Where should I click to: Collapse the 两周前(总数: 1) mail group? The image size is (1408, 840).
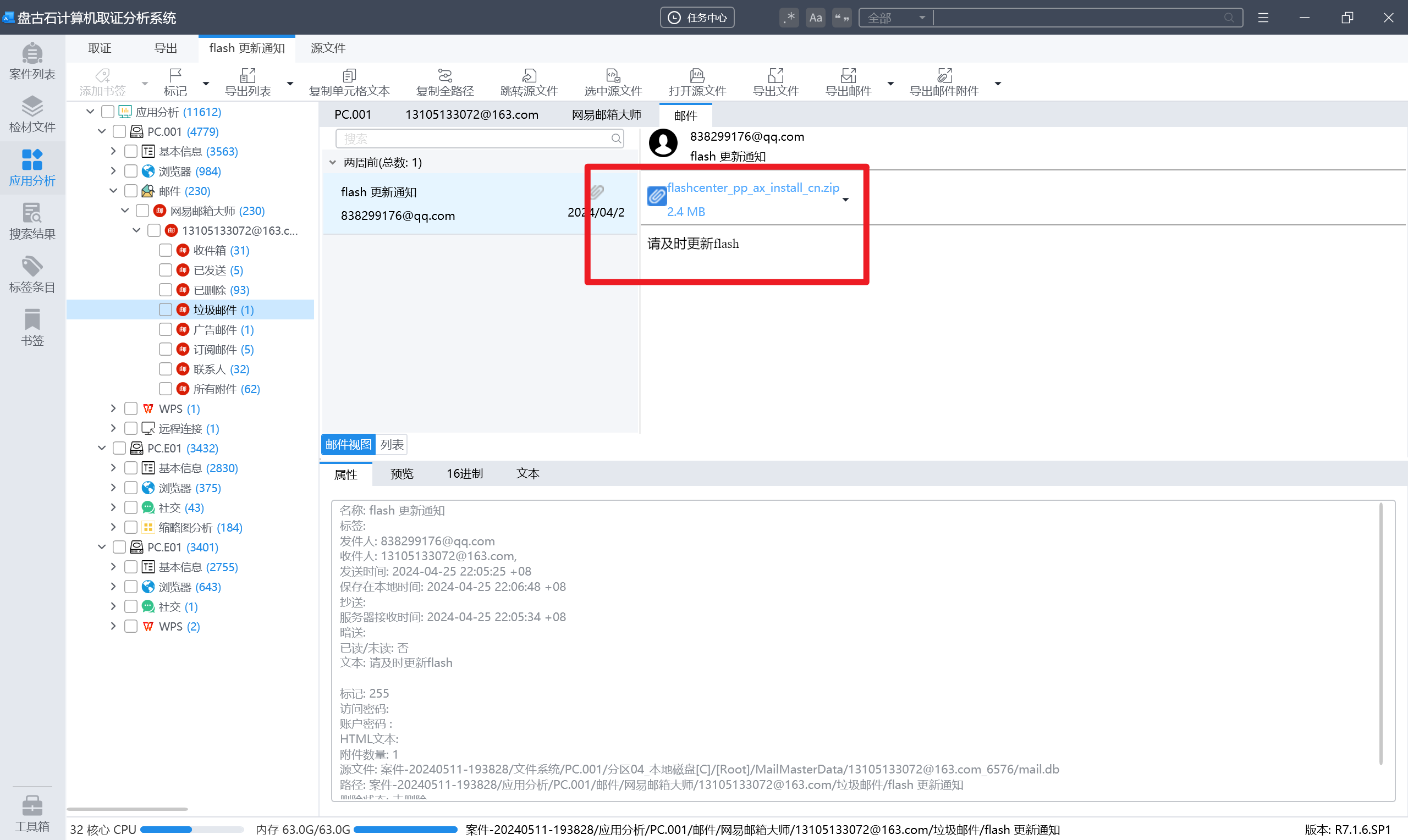click(x=333, y=163)
